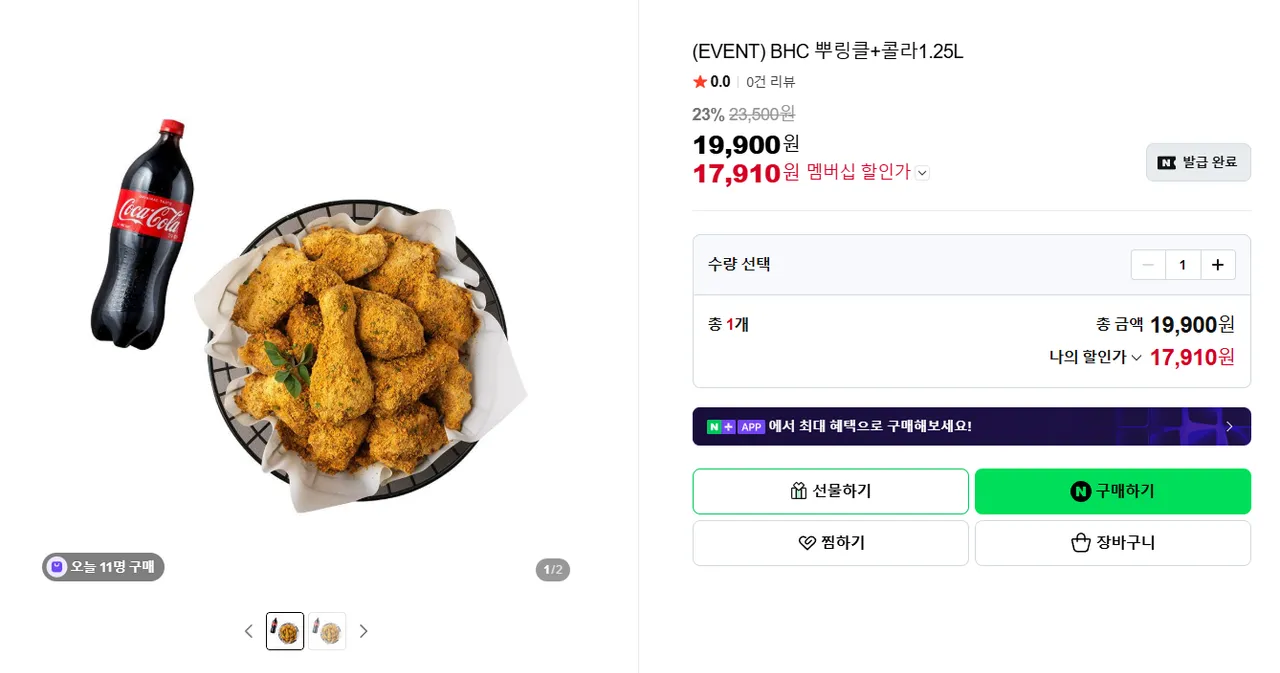The image size is (1280, 673).
Task: Add item to wishlist with 찜하기
Action: click(830, 543)
